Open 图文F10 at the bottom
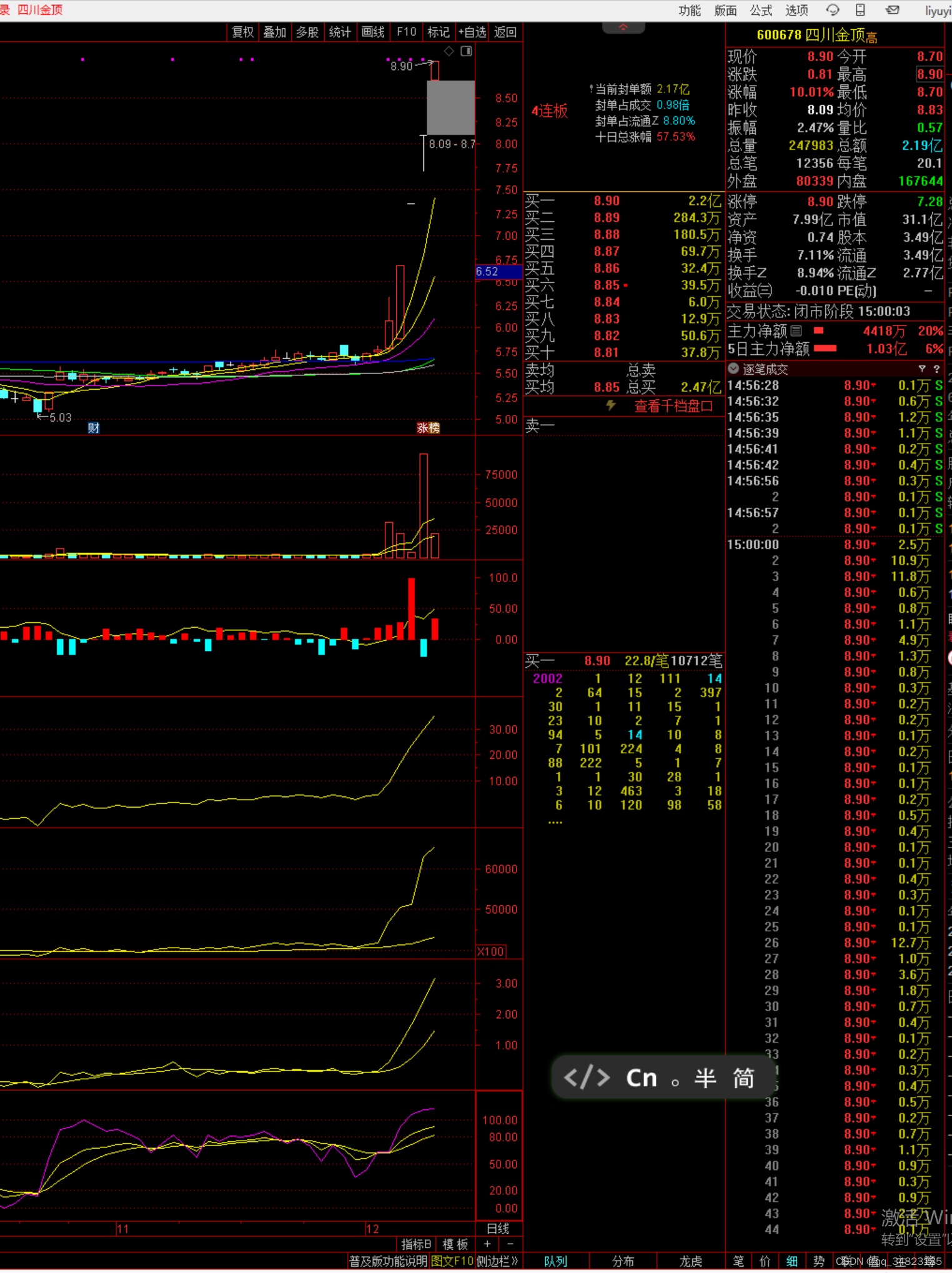The width and height of the screenshot is (952, 1273). pos(452,1262)
